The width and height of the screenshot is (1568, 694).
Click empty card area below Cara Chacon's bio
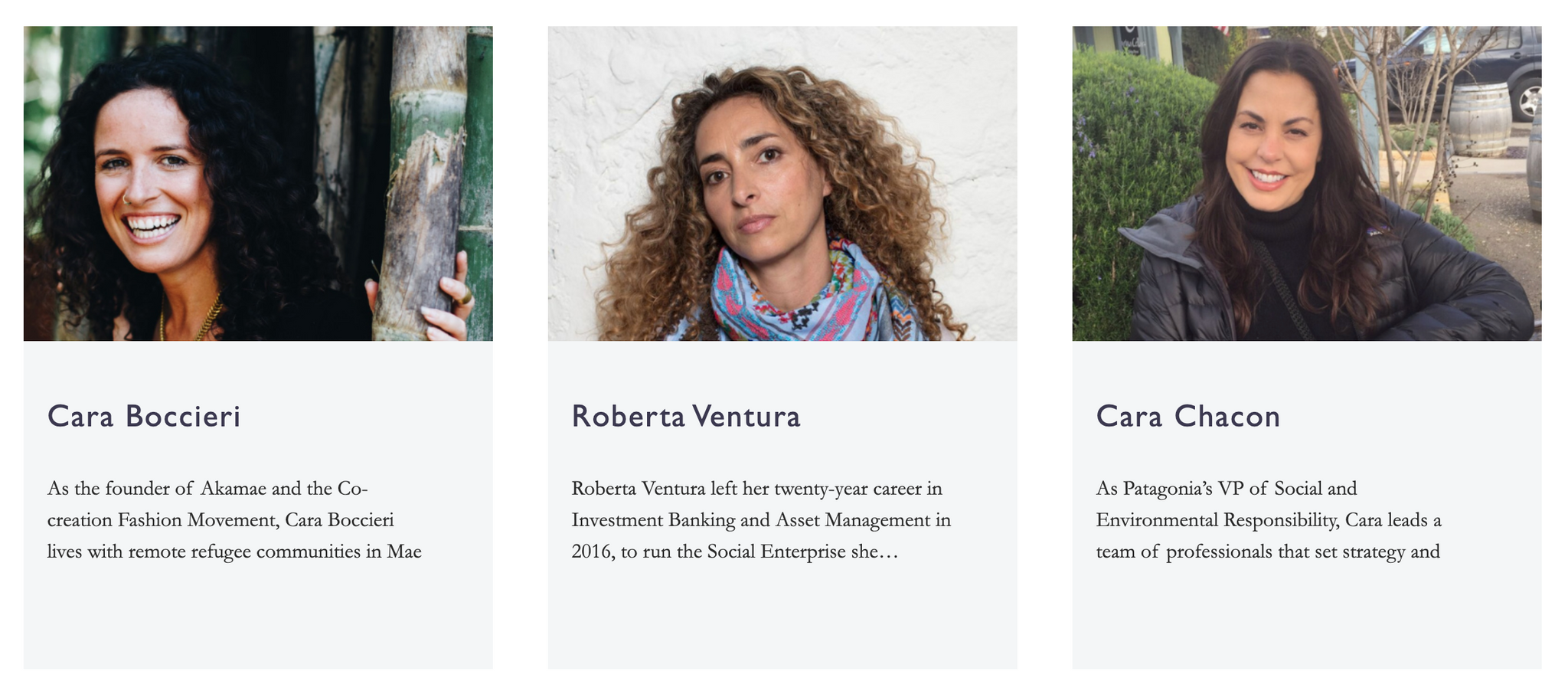click(x=1306, y=620)
